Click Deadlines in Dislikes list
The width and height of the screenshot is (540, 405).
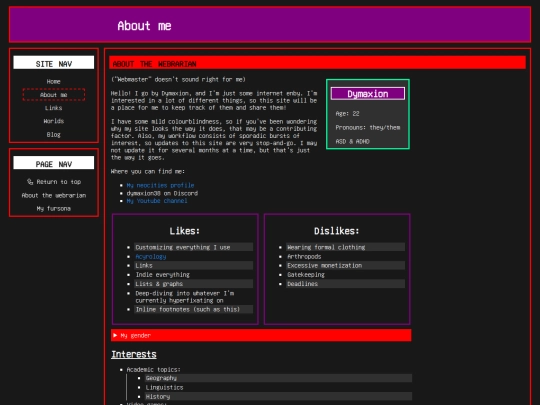pyautogui.click(x=345, y=284)
